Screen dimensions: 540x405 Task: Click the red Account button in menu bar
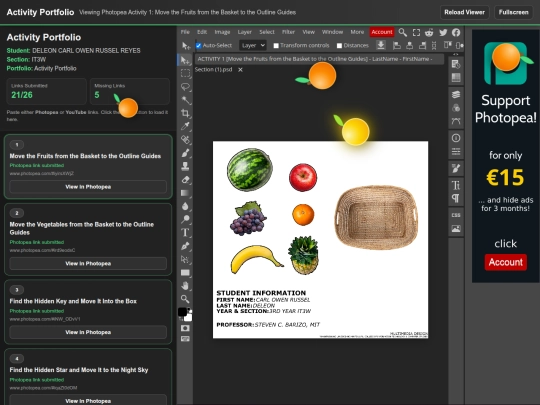pyautogui.click(x=382, y=32)
